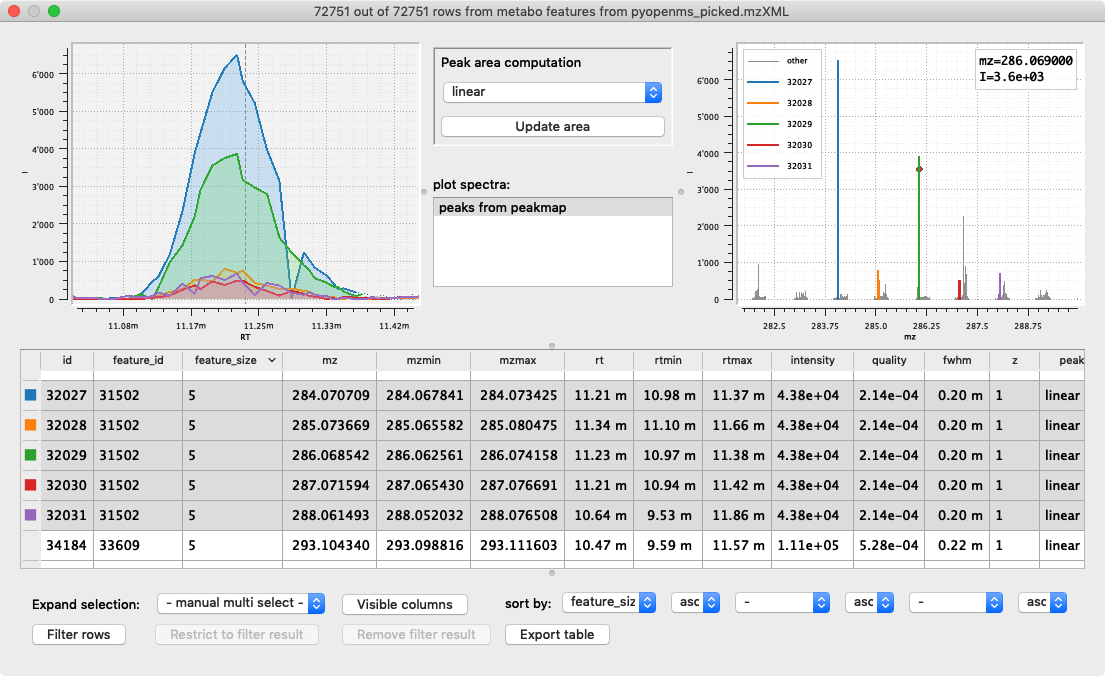Select table row with id 32029
Image resolution: width=1105 pixels, height=676 pixels.
[x=552, y=455]
